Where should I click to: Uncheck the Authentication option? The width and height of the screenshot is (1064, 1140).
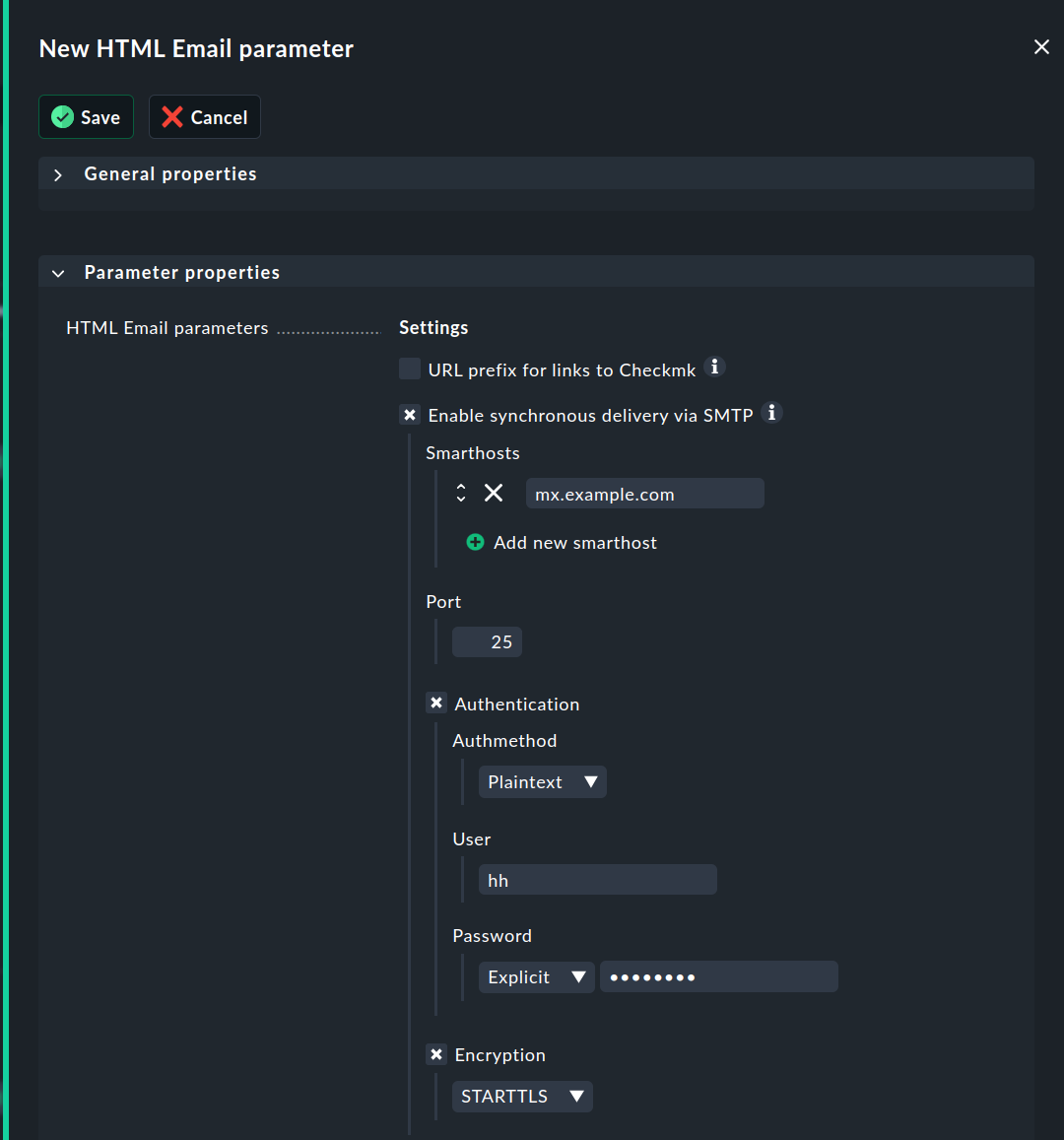point(436,703)
